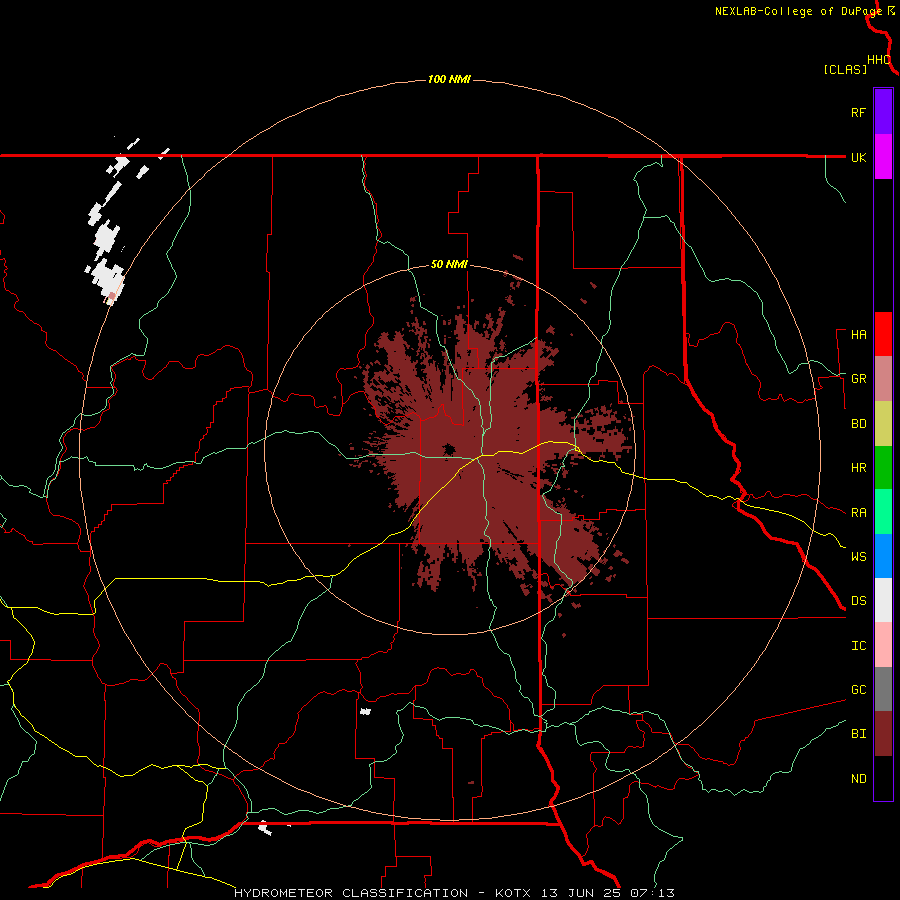Click the 'KOTX' radar site identifier

click(513, 893)
